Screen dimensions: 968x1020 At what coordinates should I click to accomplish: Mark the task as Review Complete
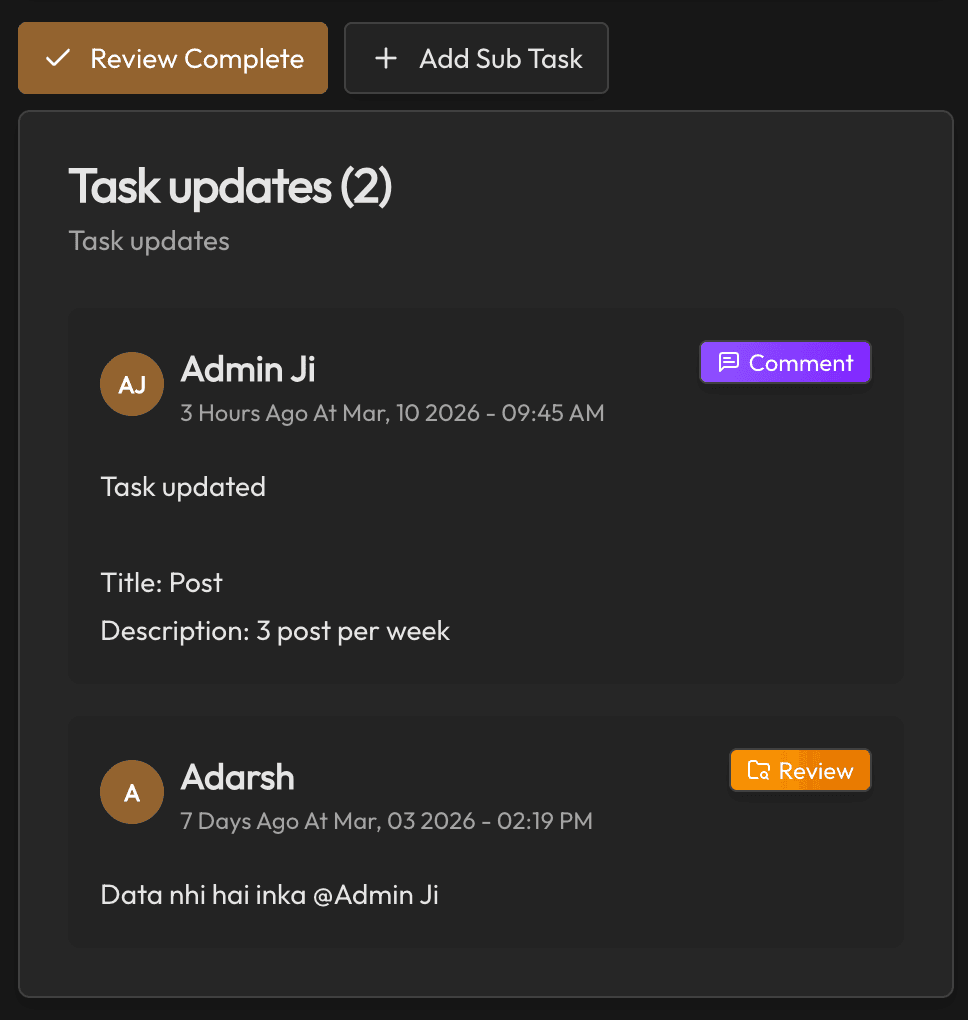click(x=173, y=59)
